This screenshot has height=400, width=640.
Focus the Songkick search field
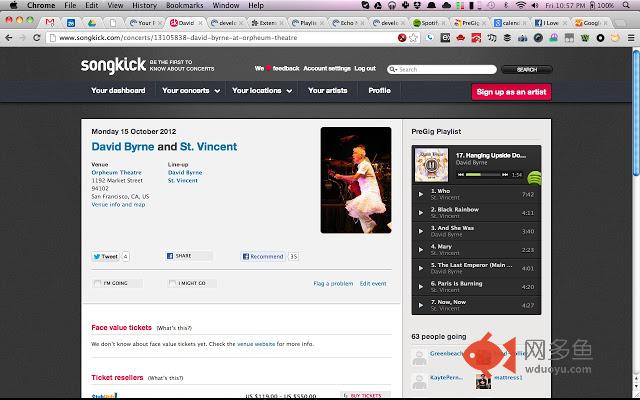tap(442, 69)
